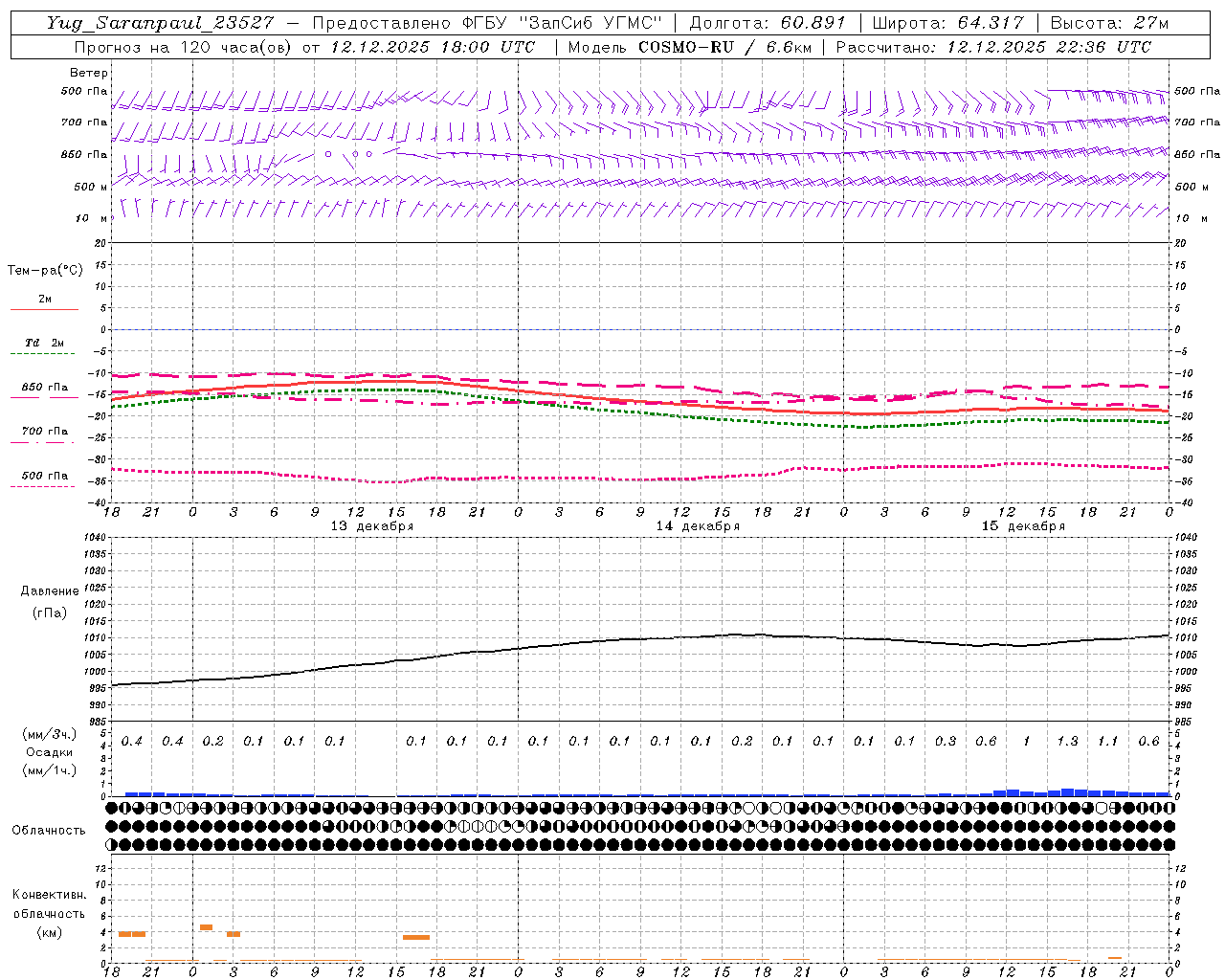Select the forecast start time 12.12.2025 18:00 UTC
Screen dimensions: 1225x980
click(x=433, y=47)
